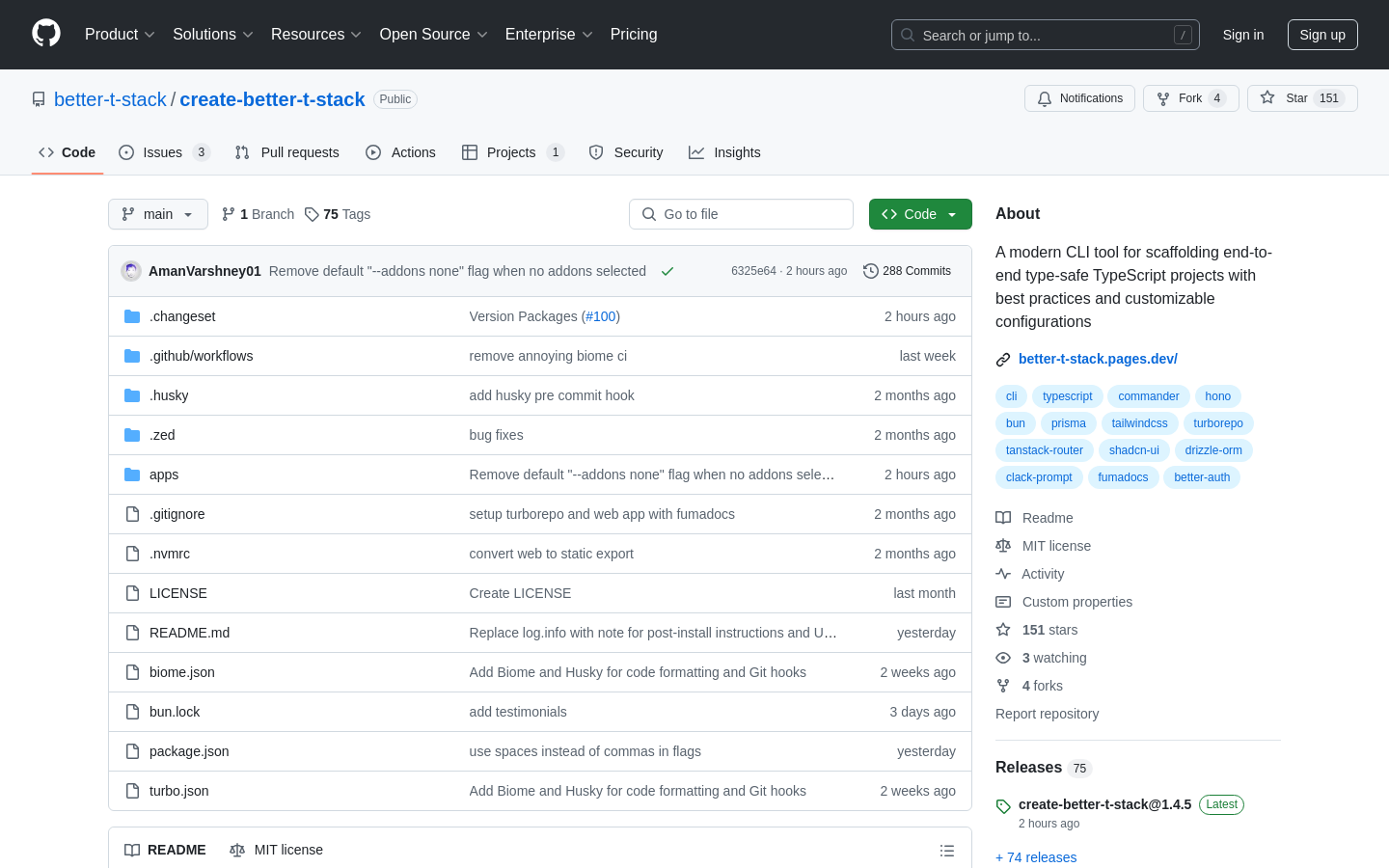The height and width of the screenshot is (868, 1389).
Task: Click the history clock icon by 288 Commits
Action: tap(871, 271)
